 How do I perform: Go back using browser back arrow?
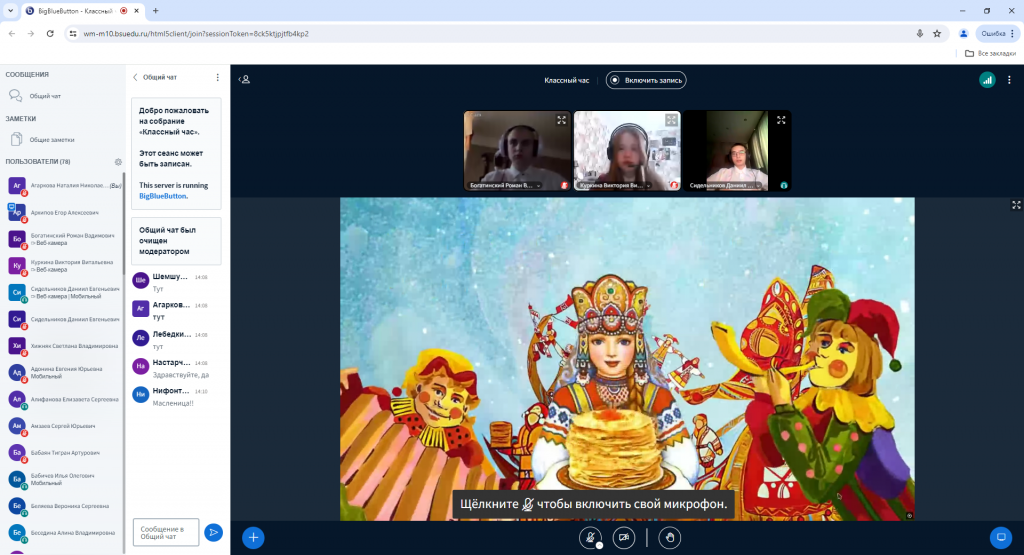(x=12, y=33)
